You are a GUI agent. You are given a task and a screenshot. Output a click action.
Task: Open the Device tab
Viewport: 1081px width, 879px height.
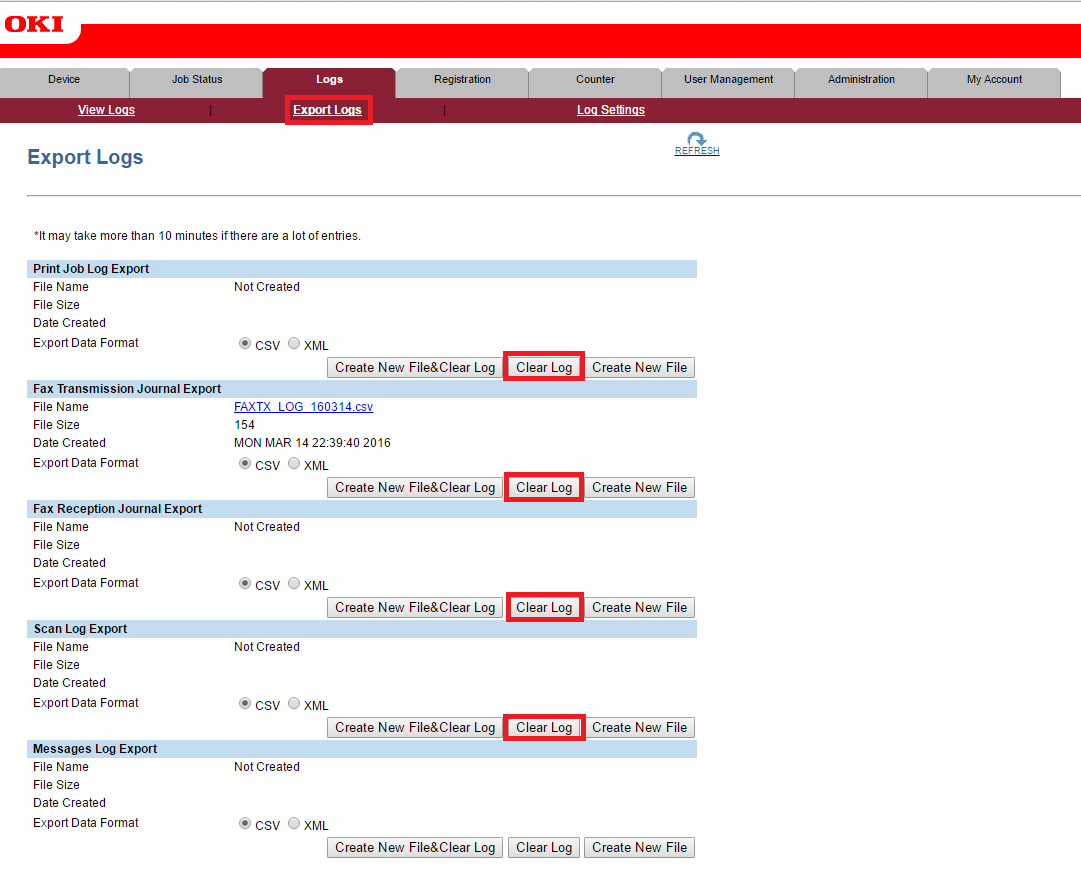(64, 80)
